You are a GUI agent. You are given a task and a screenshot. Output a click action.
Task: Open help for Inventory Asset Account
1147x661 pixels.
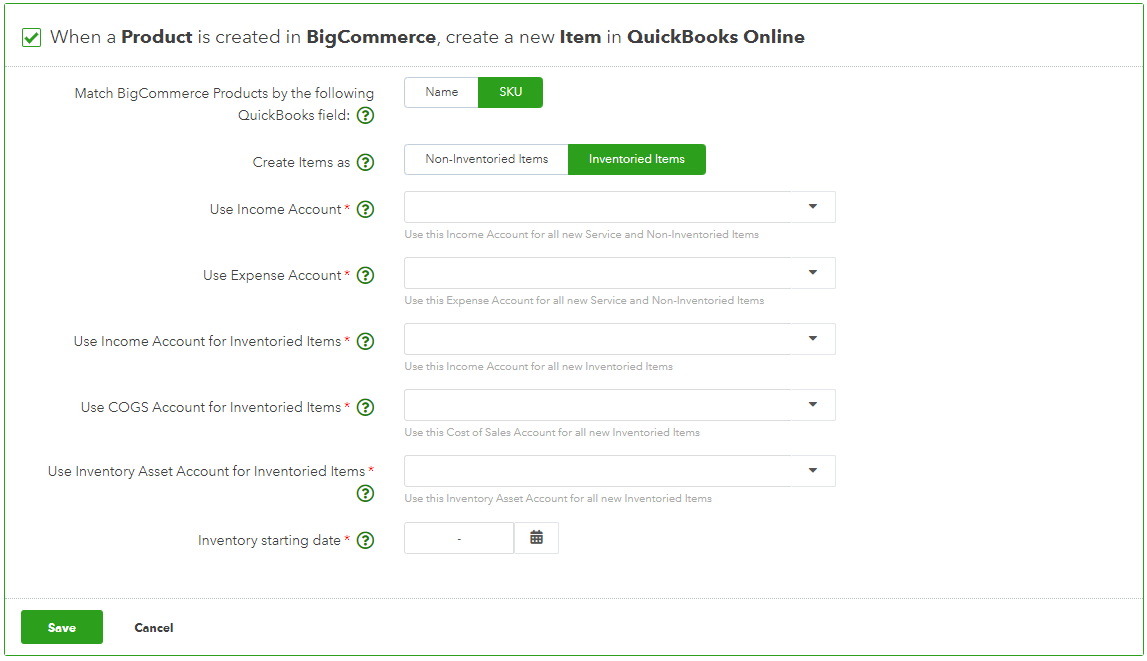(365, 494)
